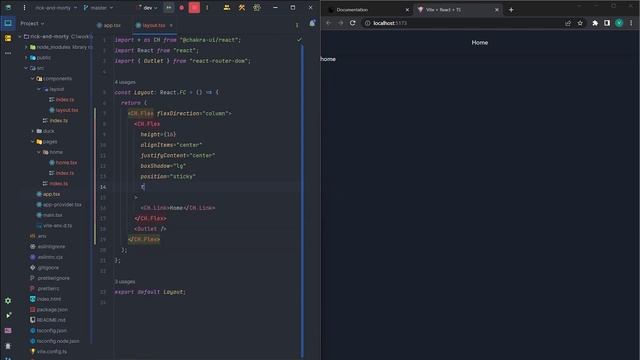Open editor tabs more options menu

pos(297,25)
